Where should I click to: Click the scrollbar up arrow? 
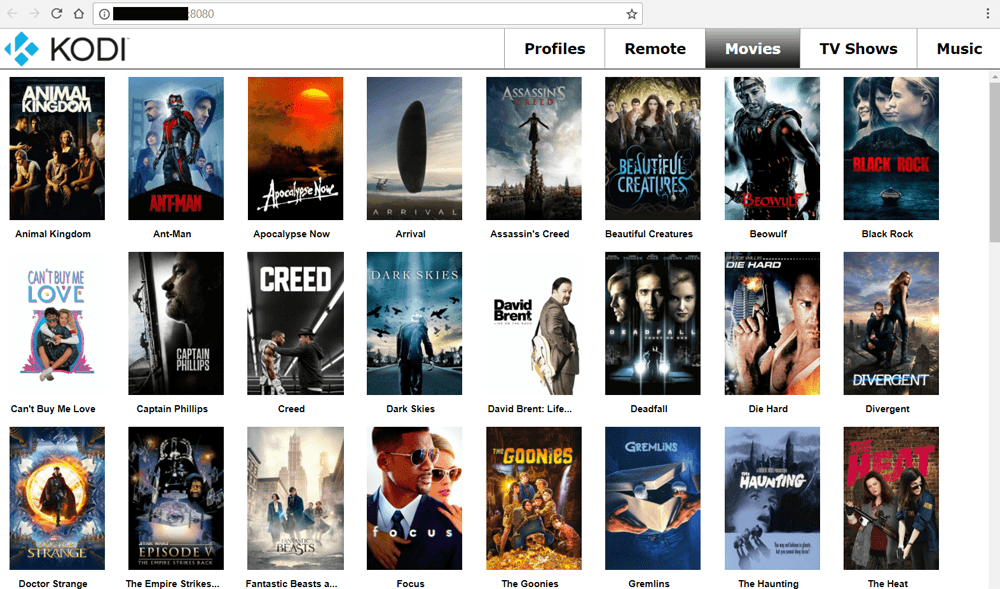tap(994, 76)
